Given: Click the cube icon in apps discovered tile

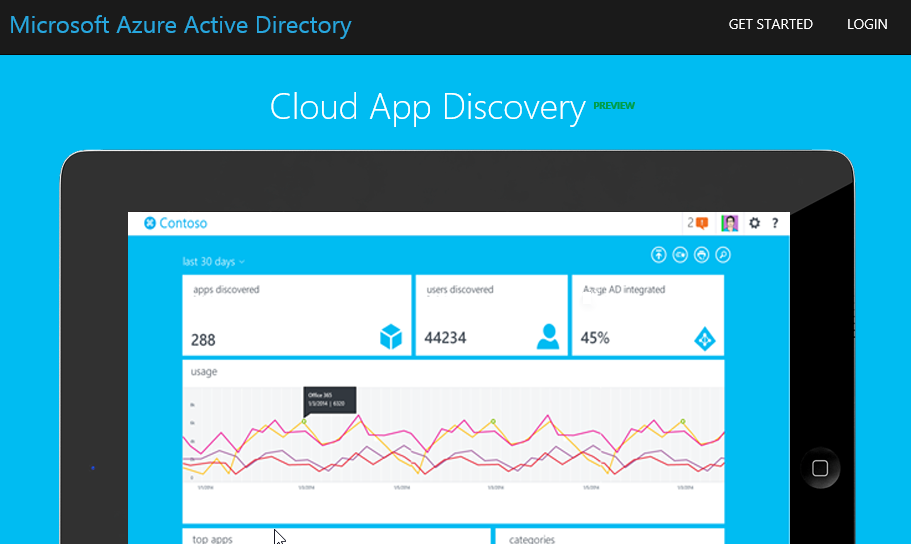Looking at the screenshot, I should 391,337.
